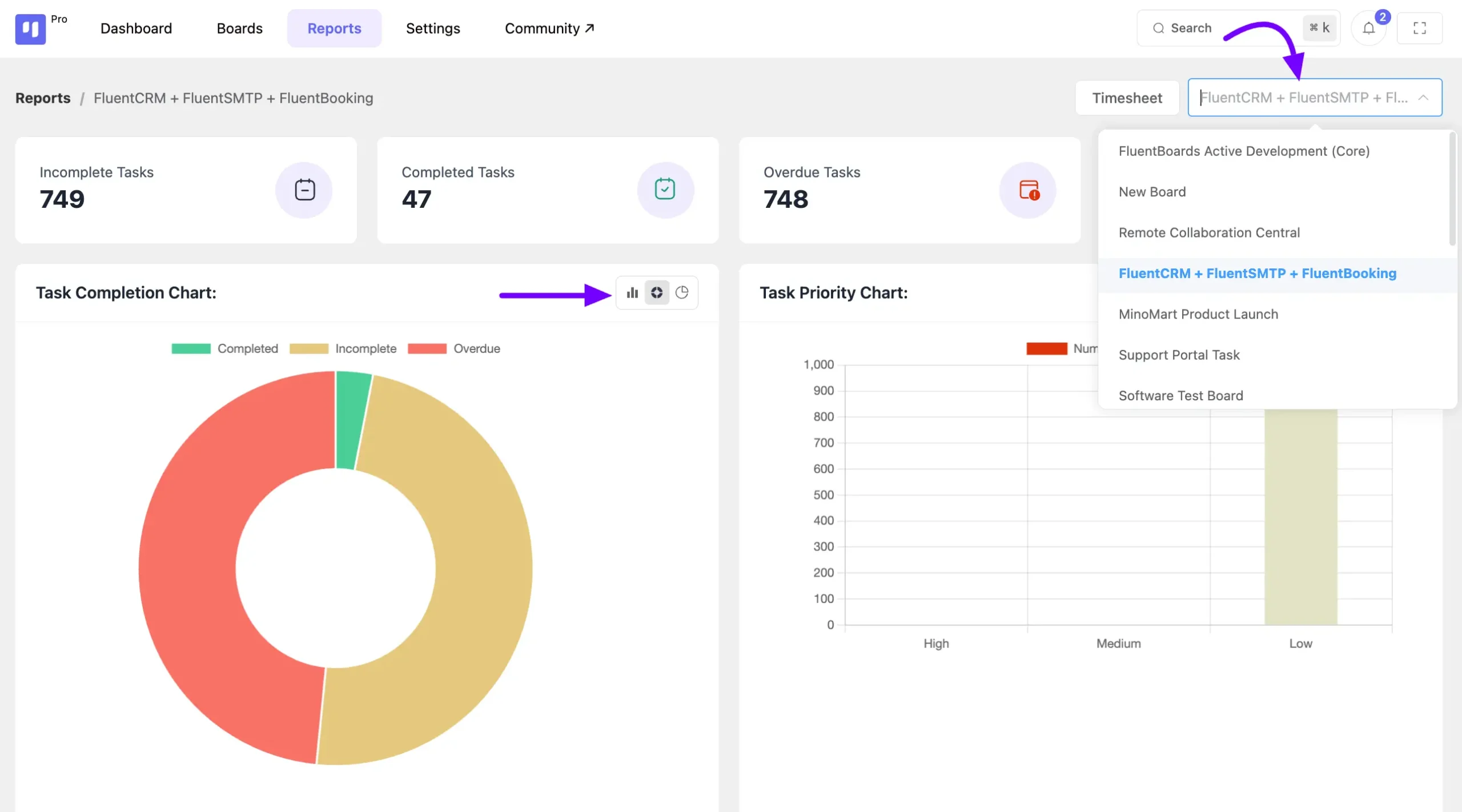
Task: Click the green Completed doughnut segment
Action: [351, 420]
